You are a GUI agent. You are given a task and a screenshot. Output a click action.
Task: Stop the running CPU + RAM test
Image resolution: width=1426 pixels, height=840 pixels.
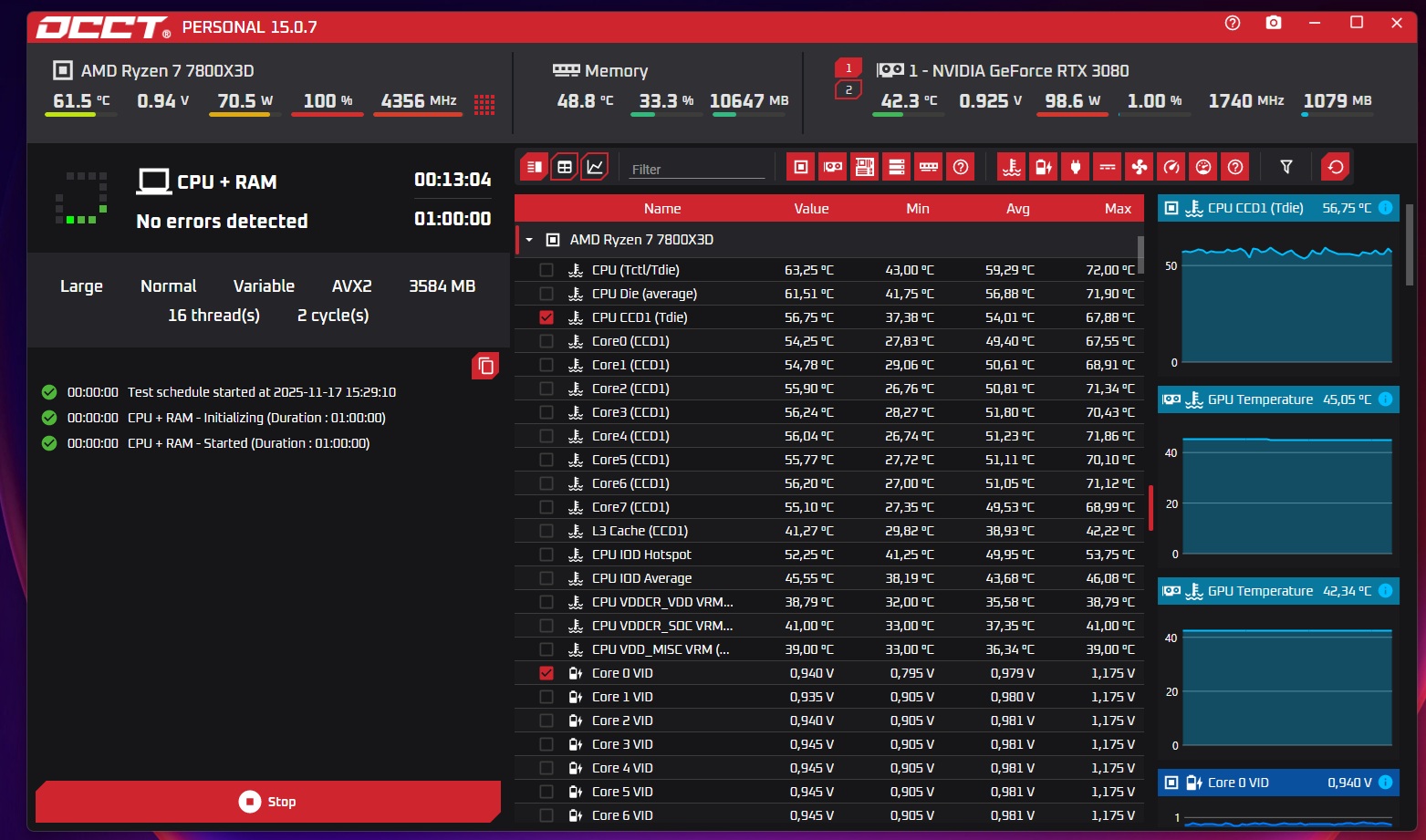(268, 802)
